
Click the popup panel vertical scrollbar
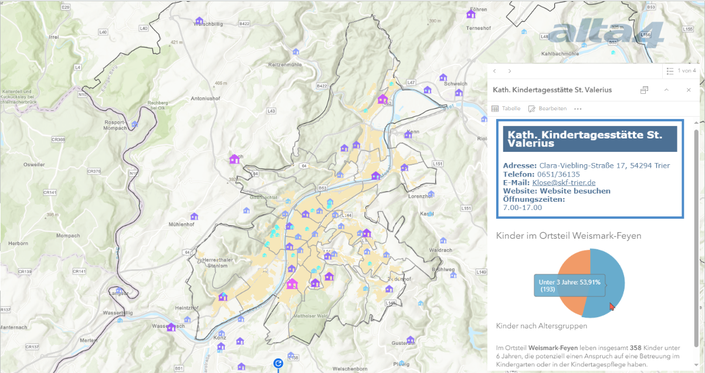point(697,238)
